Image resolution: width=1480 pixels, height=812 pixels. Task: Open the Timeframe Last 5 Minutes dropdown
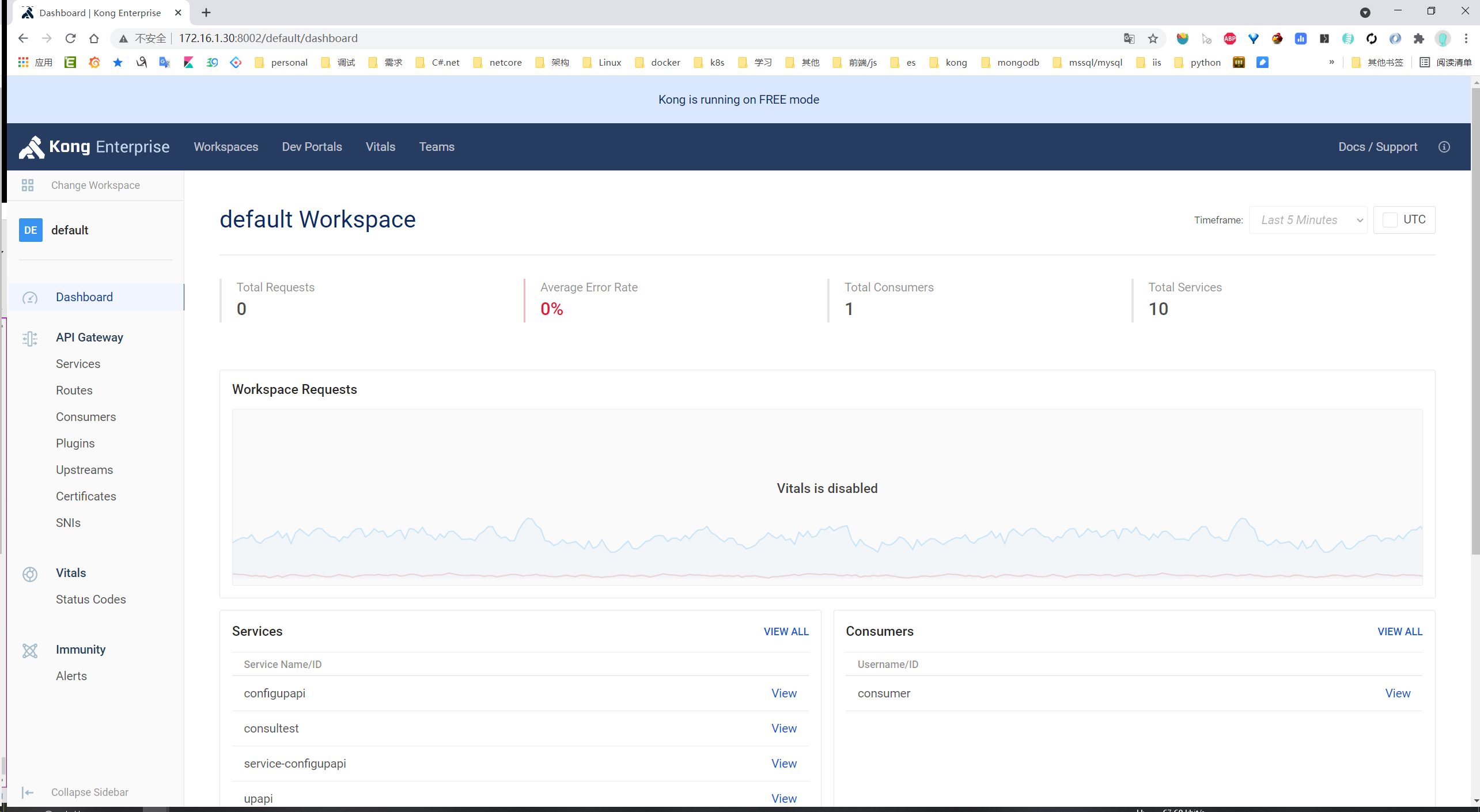pos(1308,220)
